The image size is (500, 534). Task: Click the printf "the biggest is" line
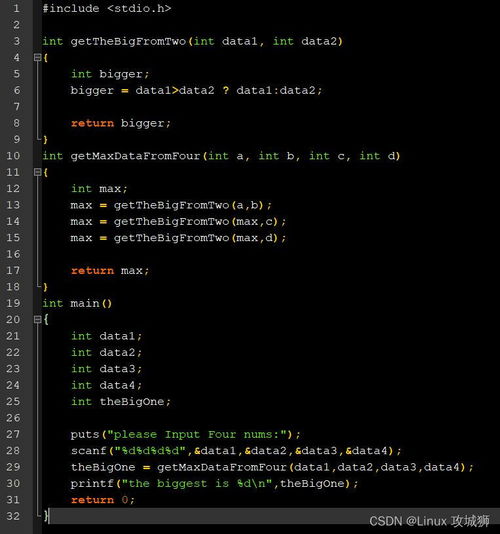214,483
